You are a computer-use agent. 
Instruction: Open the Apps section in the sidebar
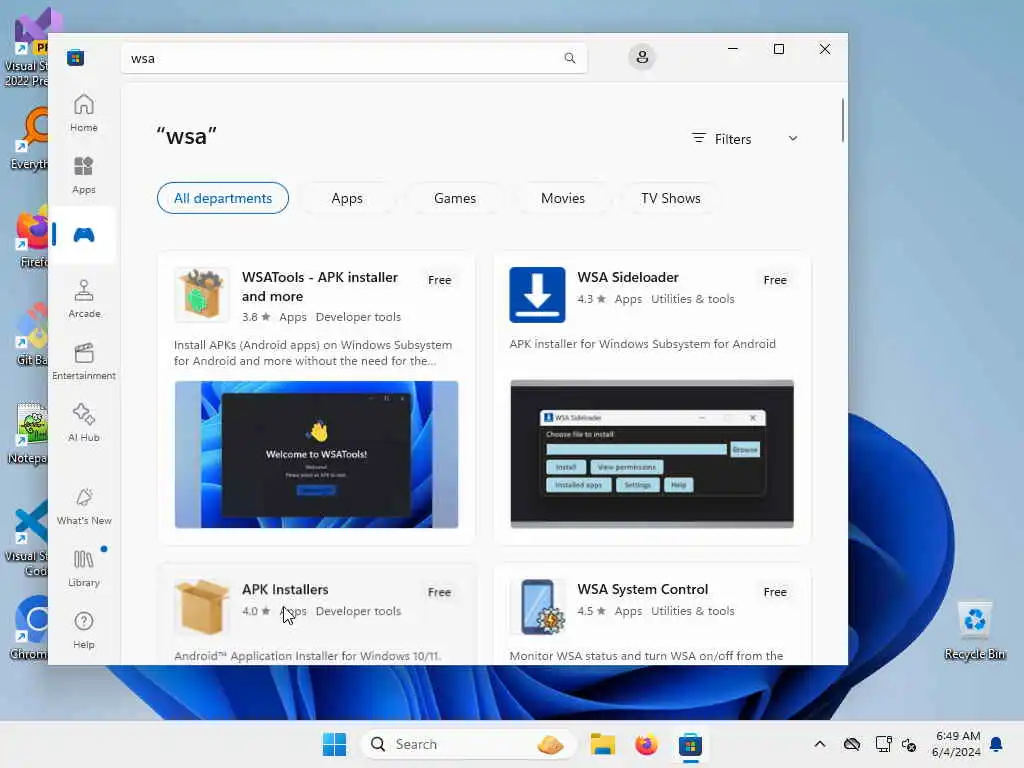tap(84, 175)
